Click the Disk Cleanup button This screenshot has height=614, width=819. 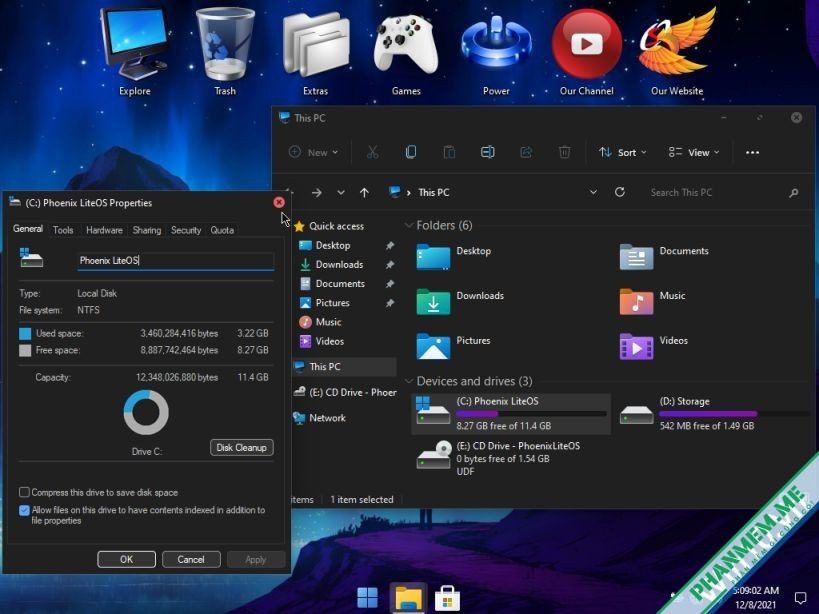(241, 447)
